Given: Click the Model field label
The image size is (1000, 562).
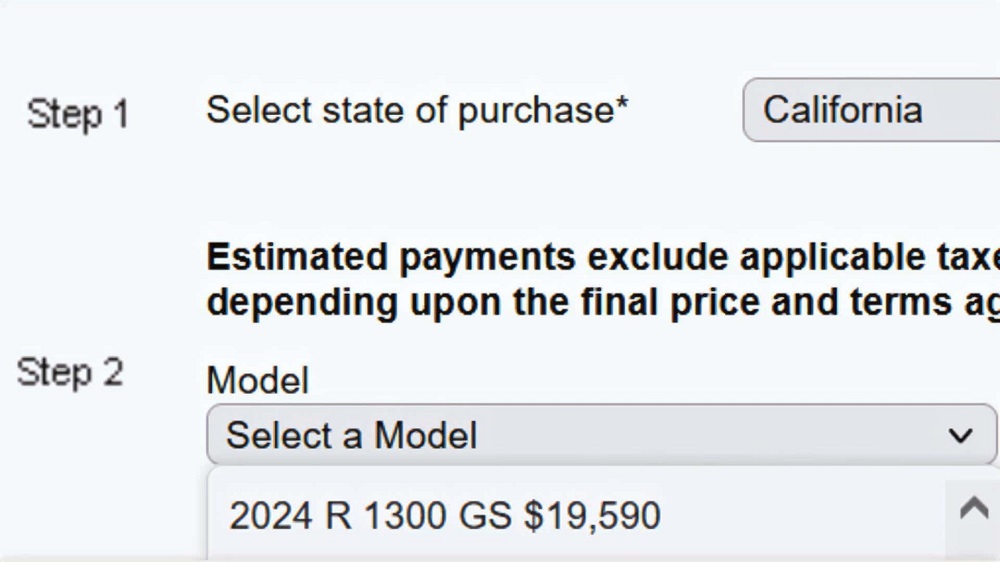Looking at the screenshot, I should (x=257, y=381).
